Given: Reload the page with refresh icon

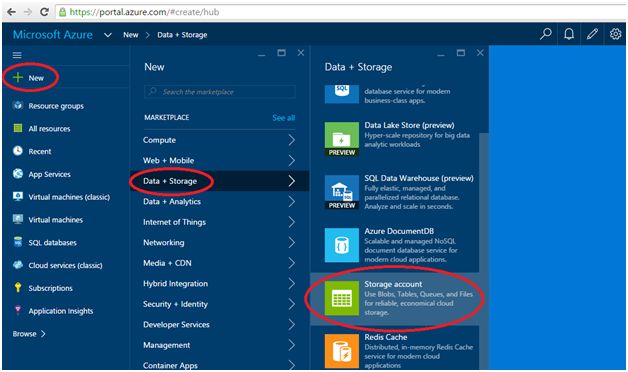Looking at the screenshot, I should pyautogui.click(x=44, y=12).
